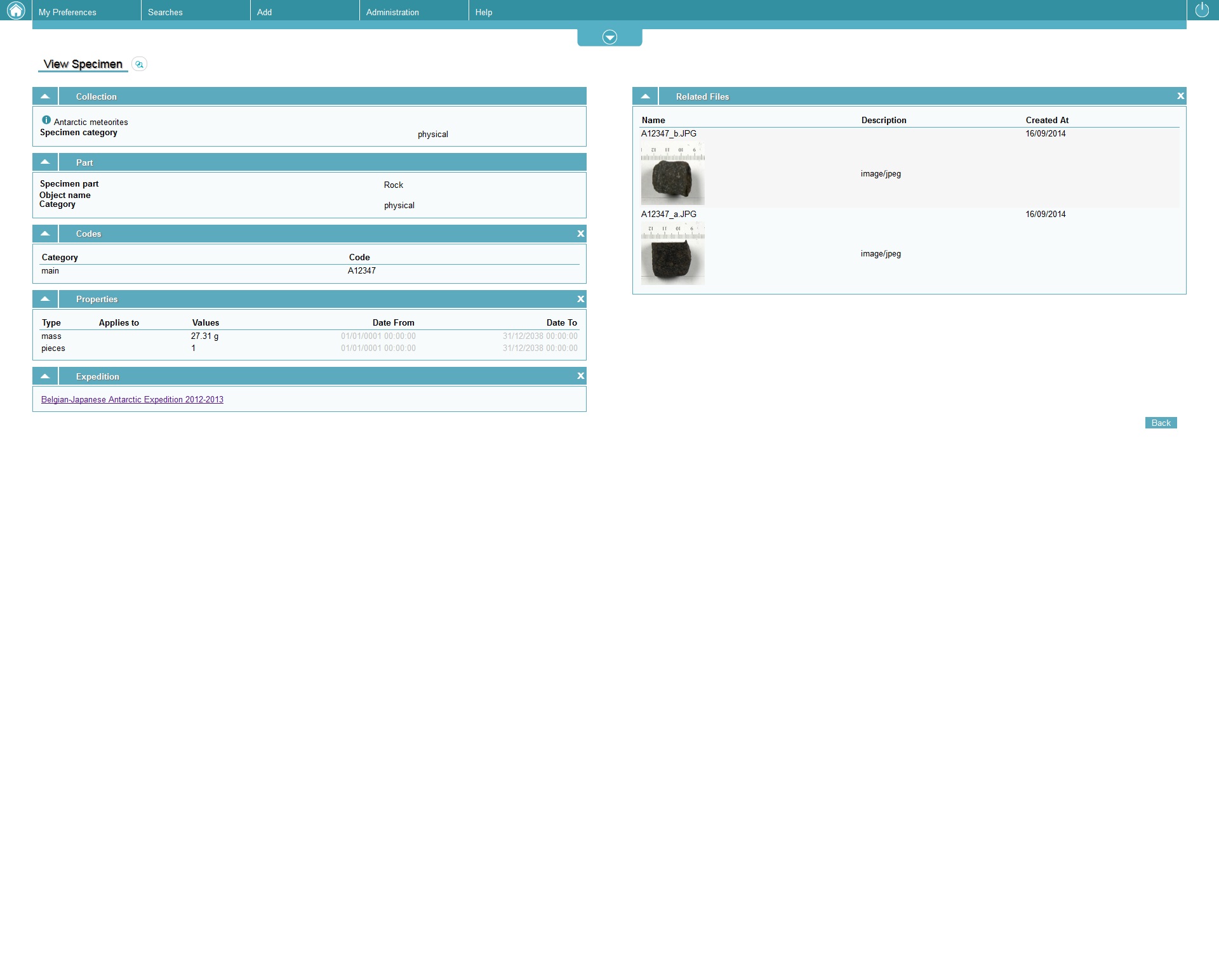
Task: Close the Related Files widget
Action: click(x=1180, y=96)
